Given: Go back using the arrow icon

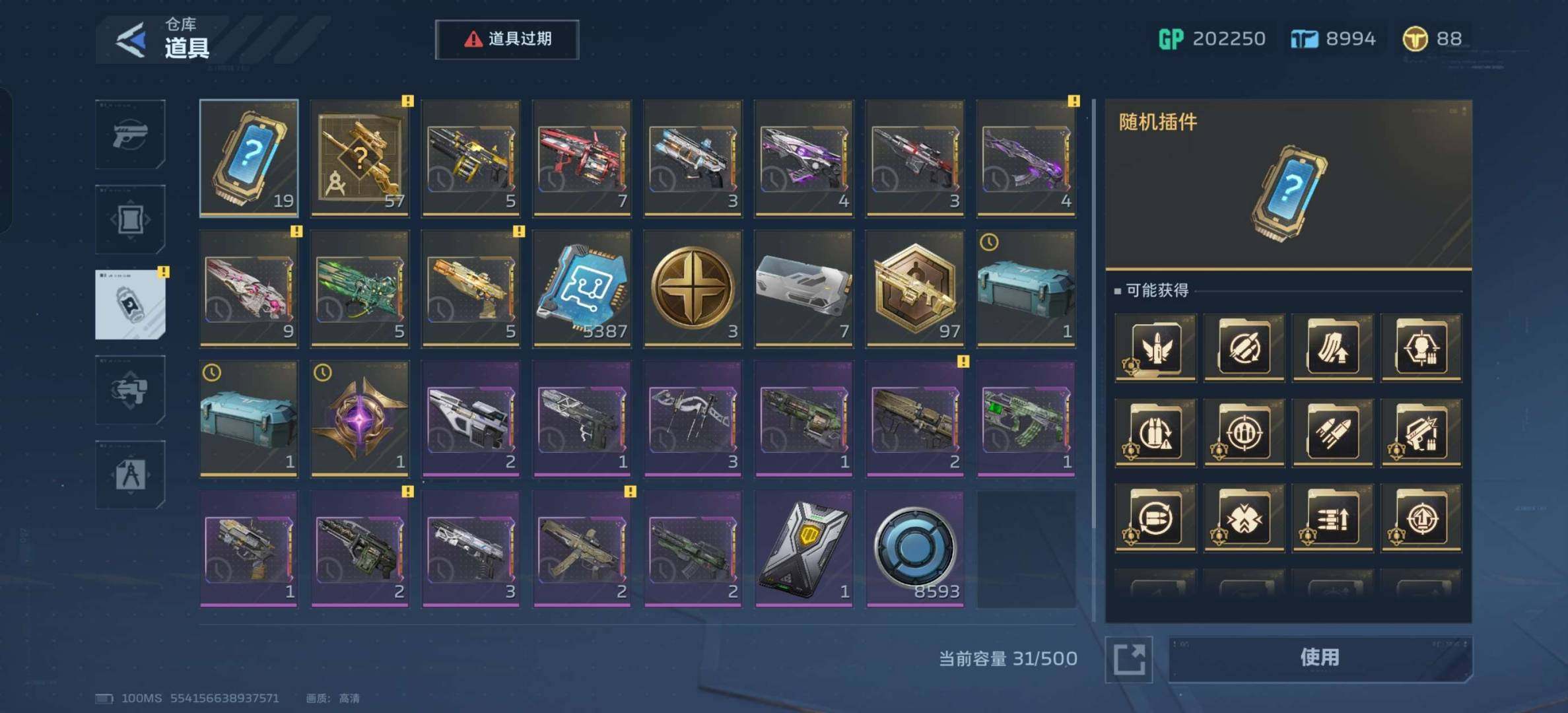Looking at the screenshot, I should 132,40.
